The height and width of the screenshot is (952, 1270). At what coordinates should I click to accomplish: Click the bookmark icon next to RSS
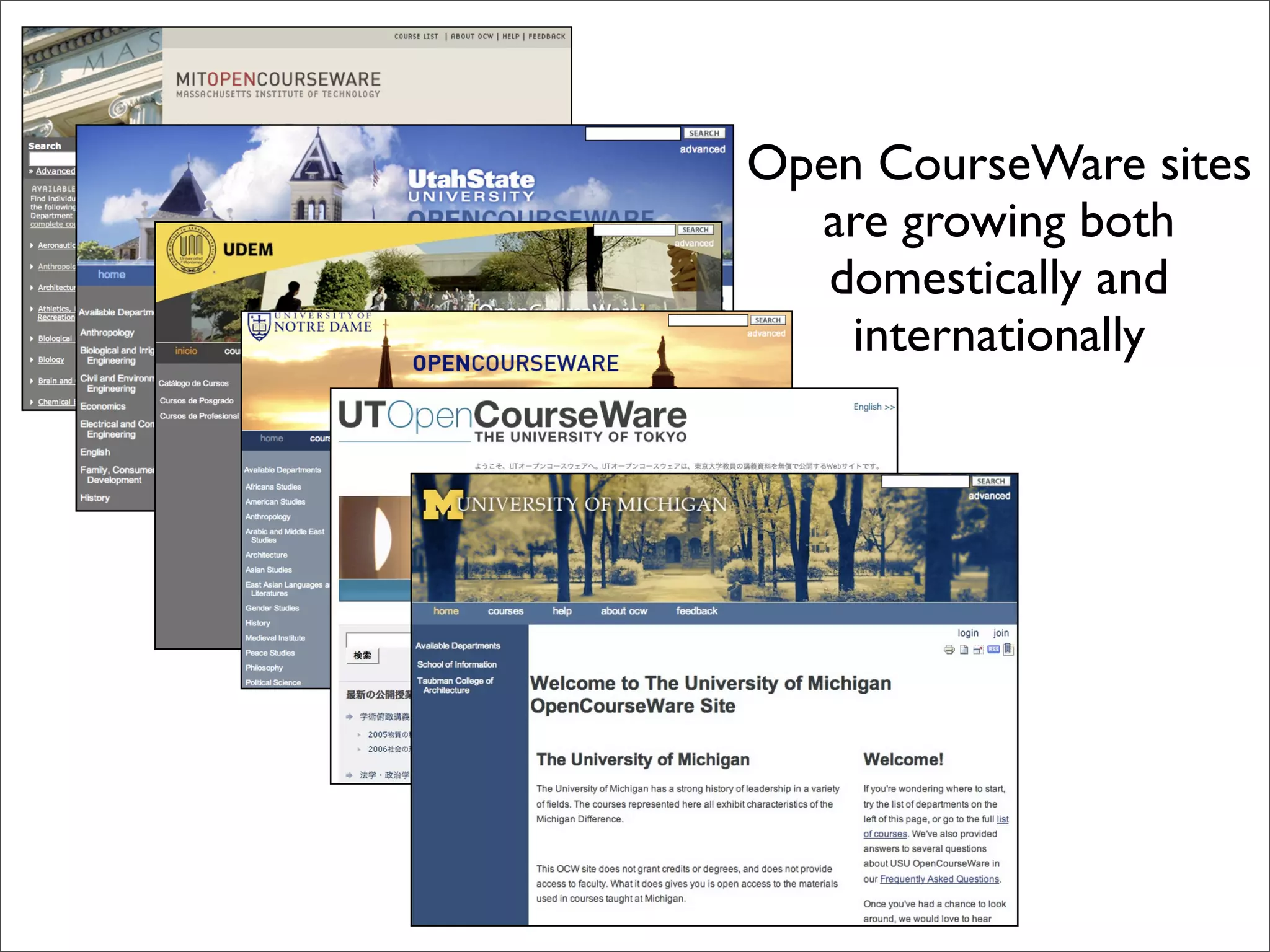1008,649
